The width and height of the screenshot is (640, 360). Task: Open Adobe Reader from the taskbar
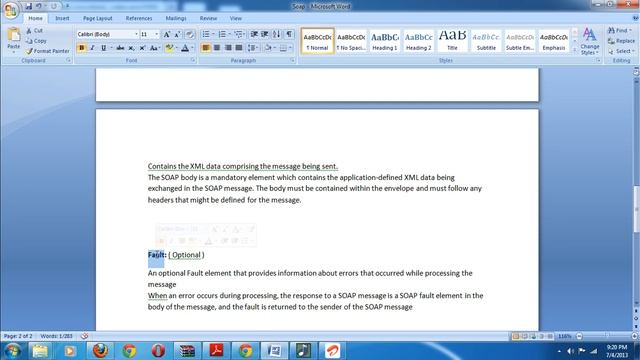(216, 351)
